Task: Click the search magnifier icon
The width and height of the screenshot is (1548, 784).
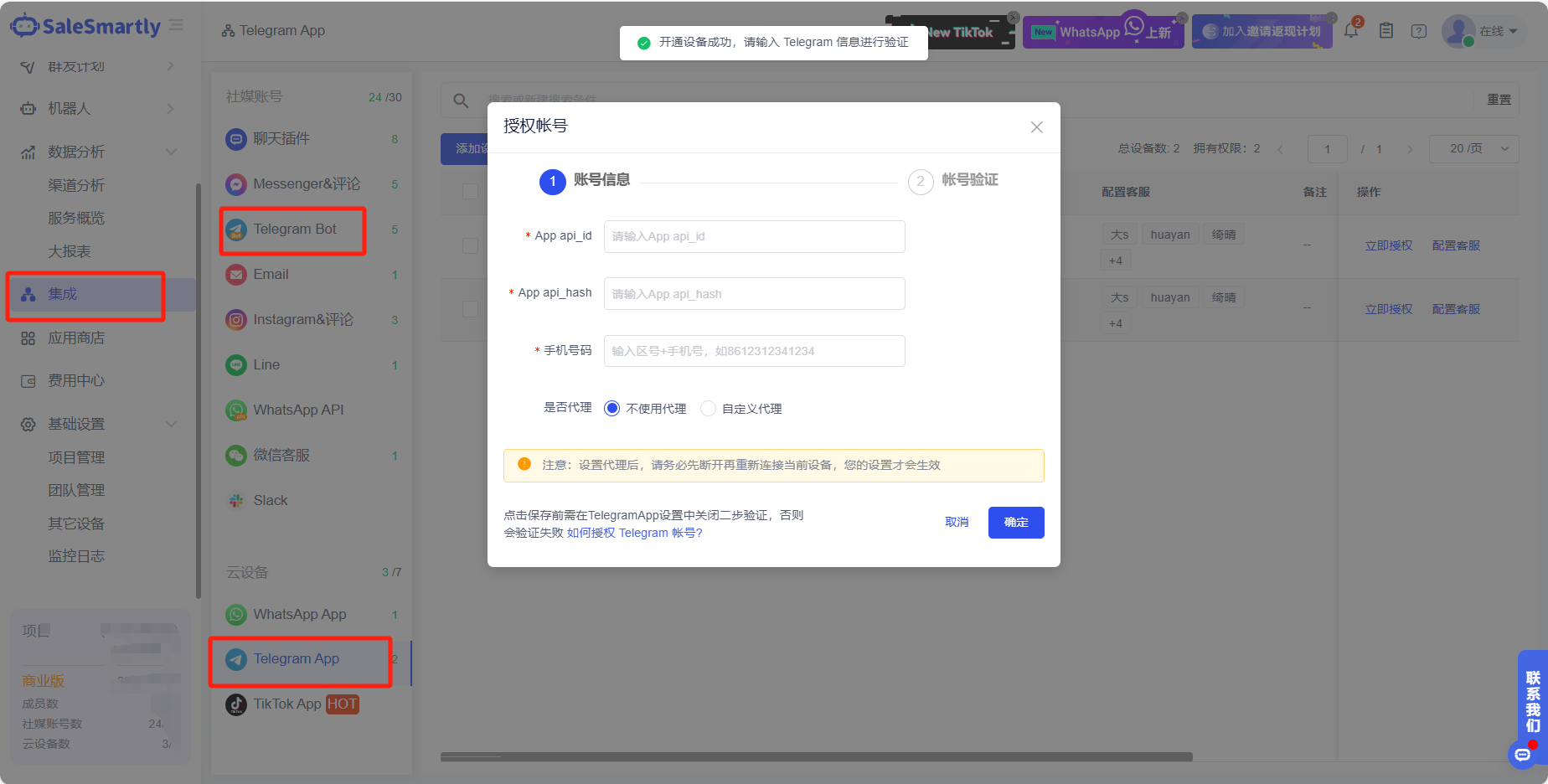Action: coord(461,101)
